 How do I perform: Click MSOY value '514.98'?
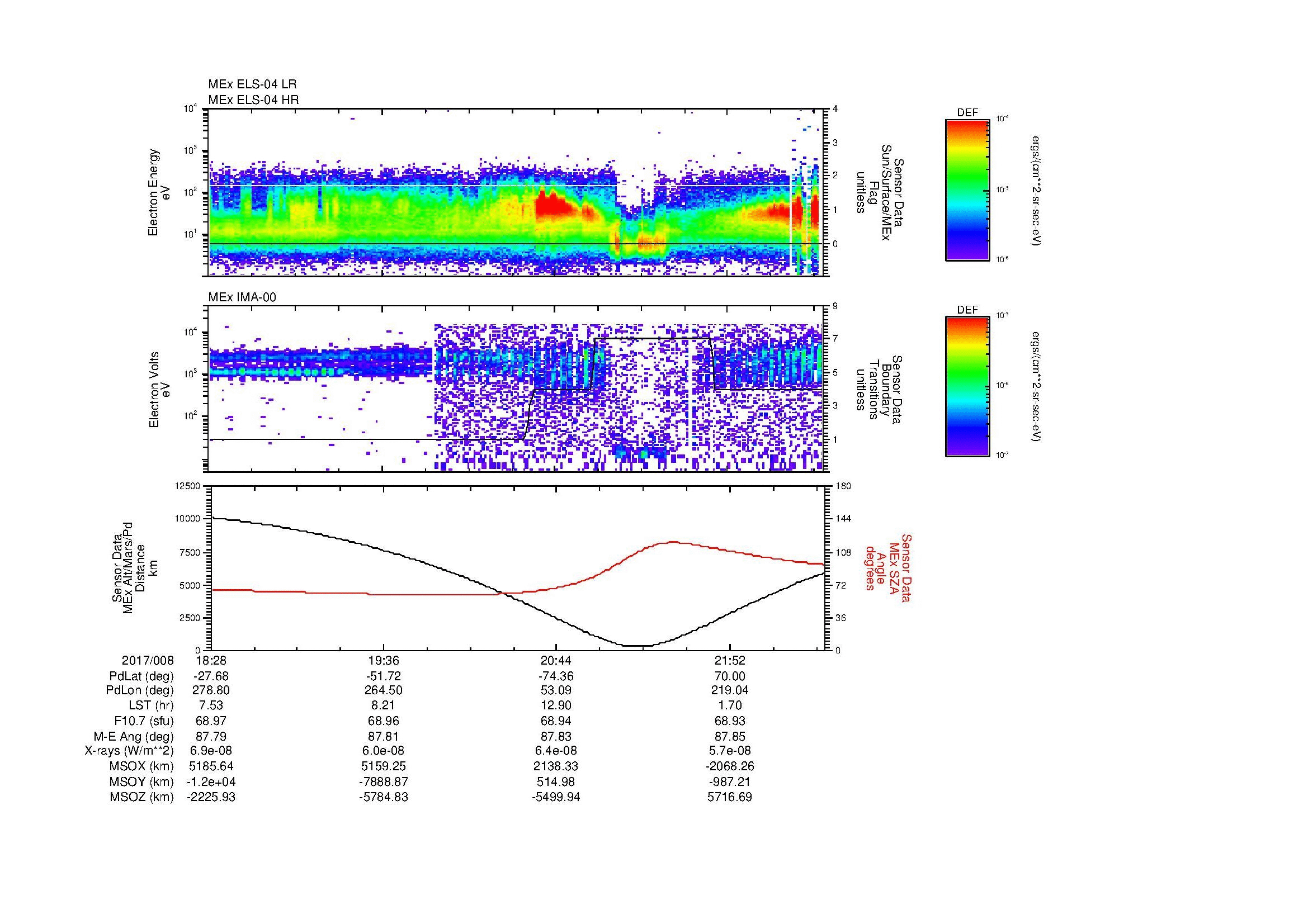pyautogui.click(x=556, y=782)
